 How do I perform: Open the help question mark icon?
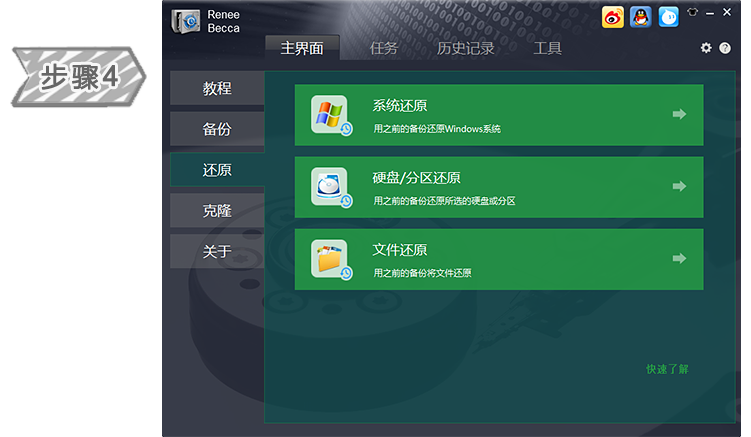click(x=725, y=48)
